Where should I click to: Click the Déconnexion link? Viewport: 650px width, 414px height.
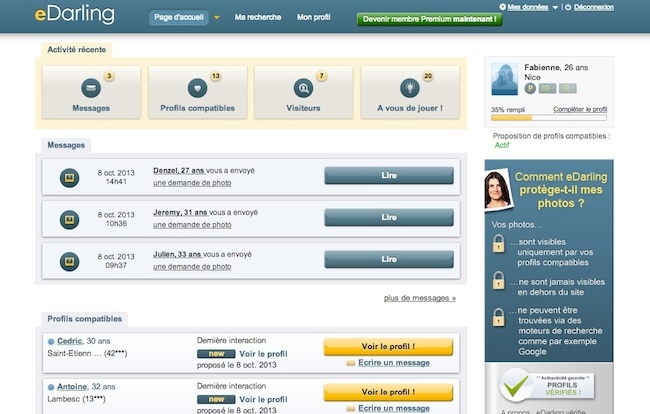[594, 7]
